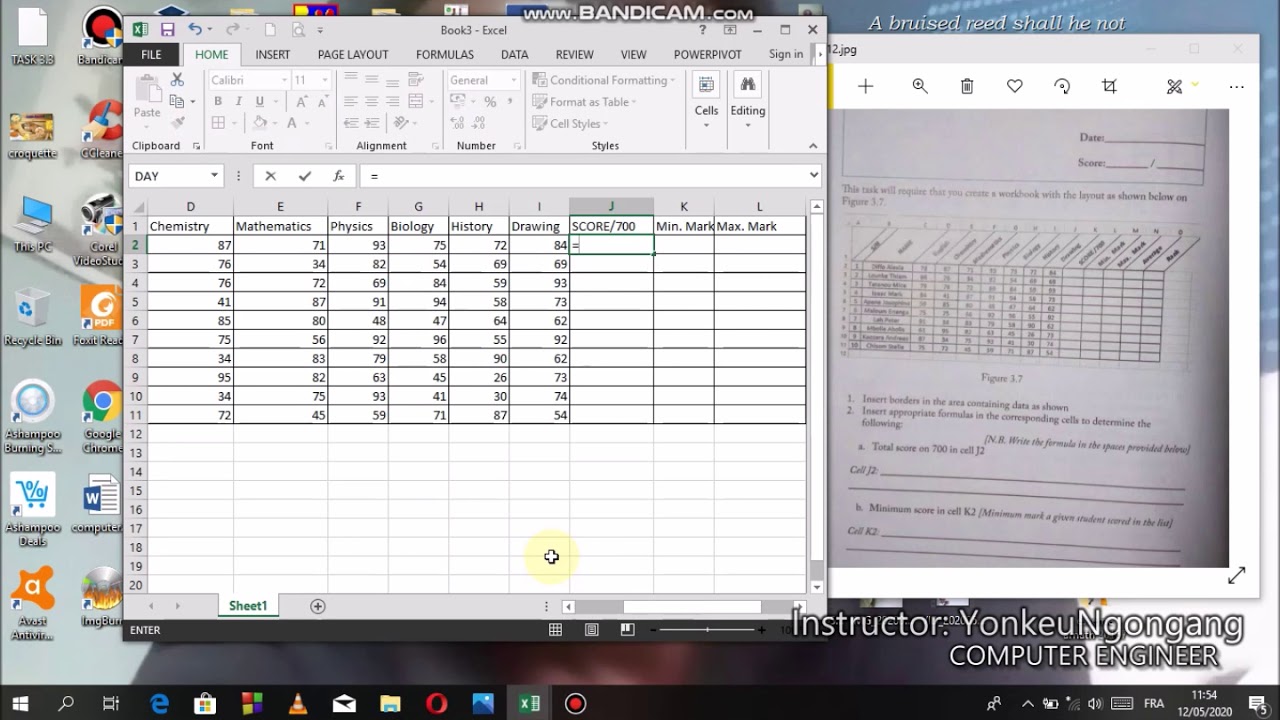The height and width of the screenshot is (720, 1280).
Task: Delete image with trash icon in Photos
Action: [x=967, y=87]
